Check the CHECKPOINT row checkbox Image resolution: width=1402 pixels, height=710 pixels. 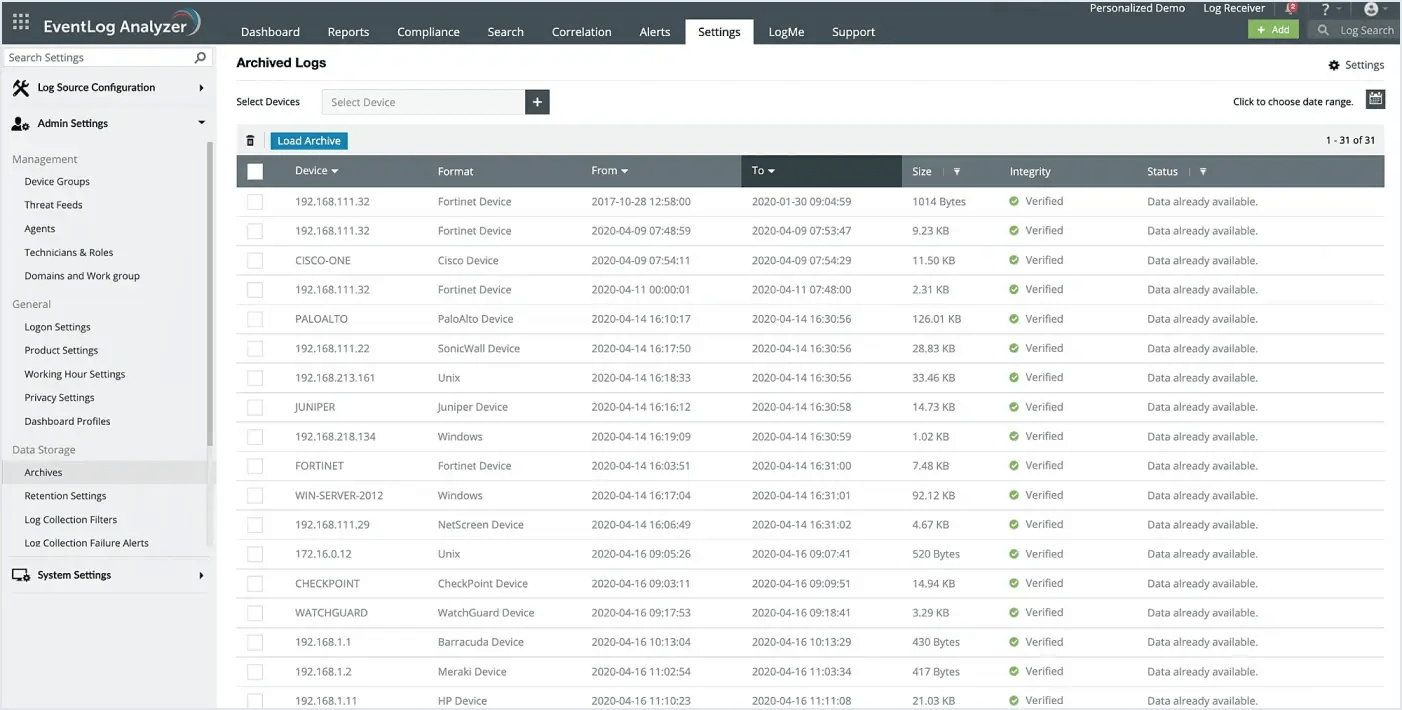255,584
